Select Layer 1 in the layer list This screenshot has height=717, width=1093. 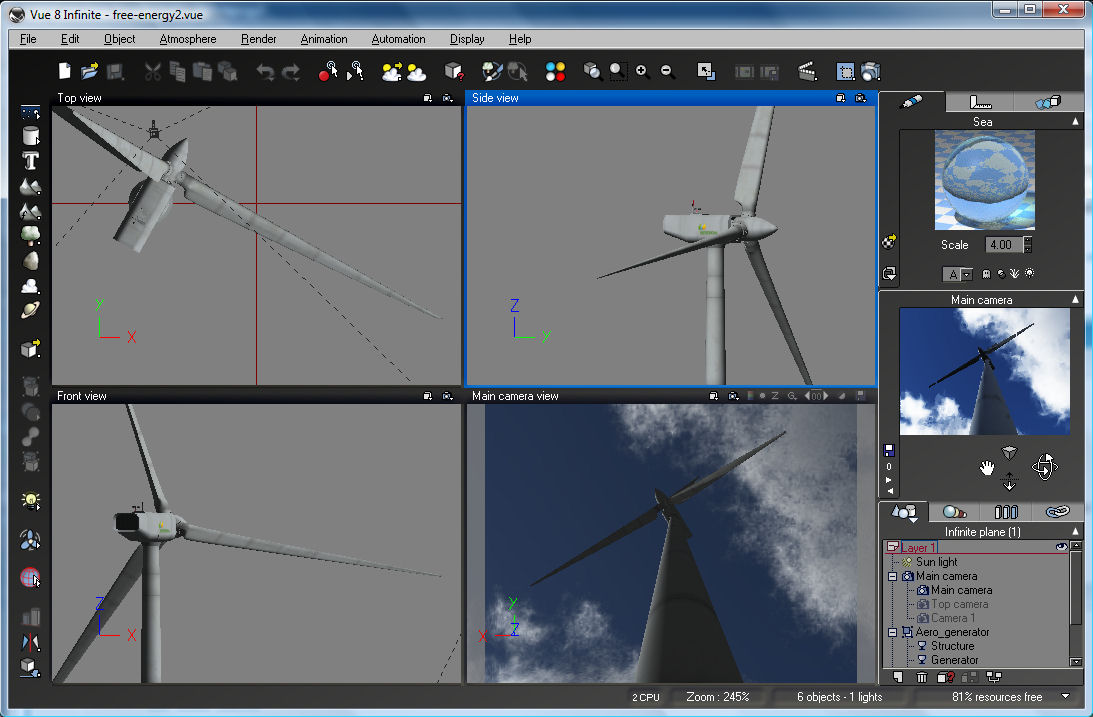(x=918, y=548)
